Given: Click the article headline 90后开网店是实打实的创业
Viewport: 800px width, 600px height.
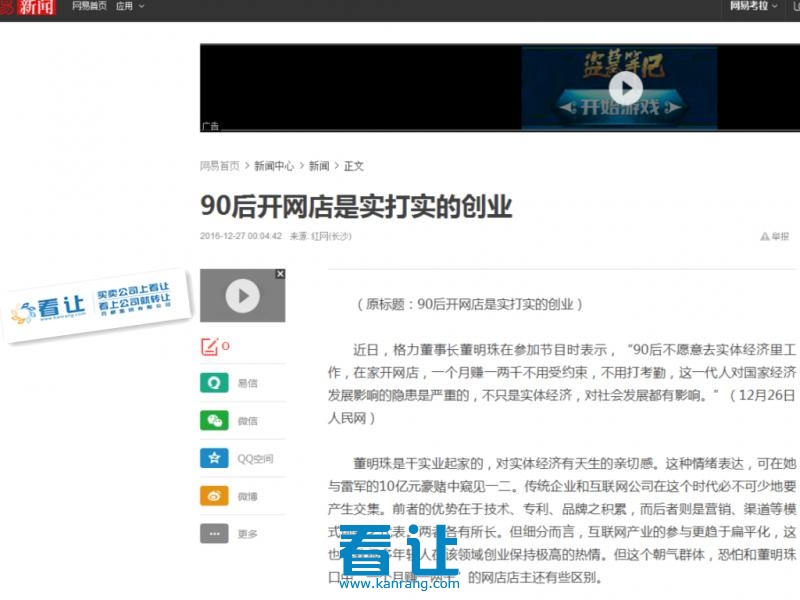Looking at the screenshot, I should 356,206.
